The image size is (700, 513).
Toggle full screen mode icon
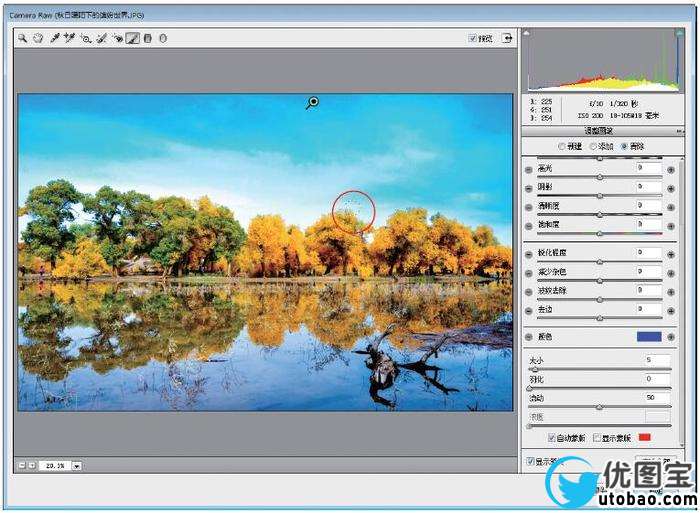point(507,38)
